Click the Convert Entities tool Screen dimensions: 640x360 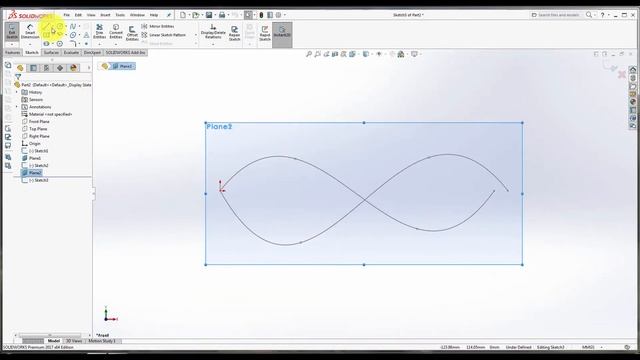(116, 31)
